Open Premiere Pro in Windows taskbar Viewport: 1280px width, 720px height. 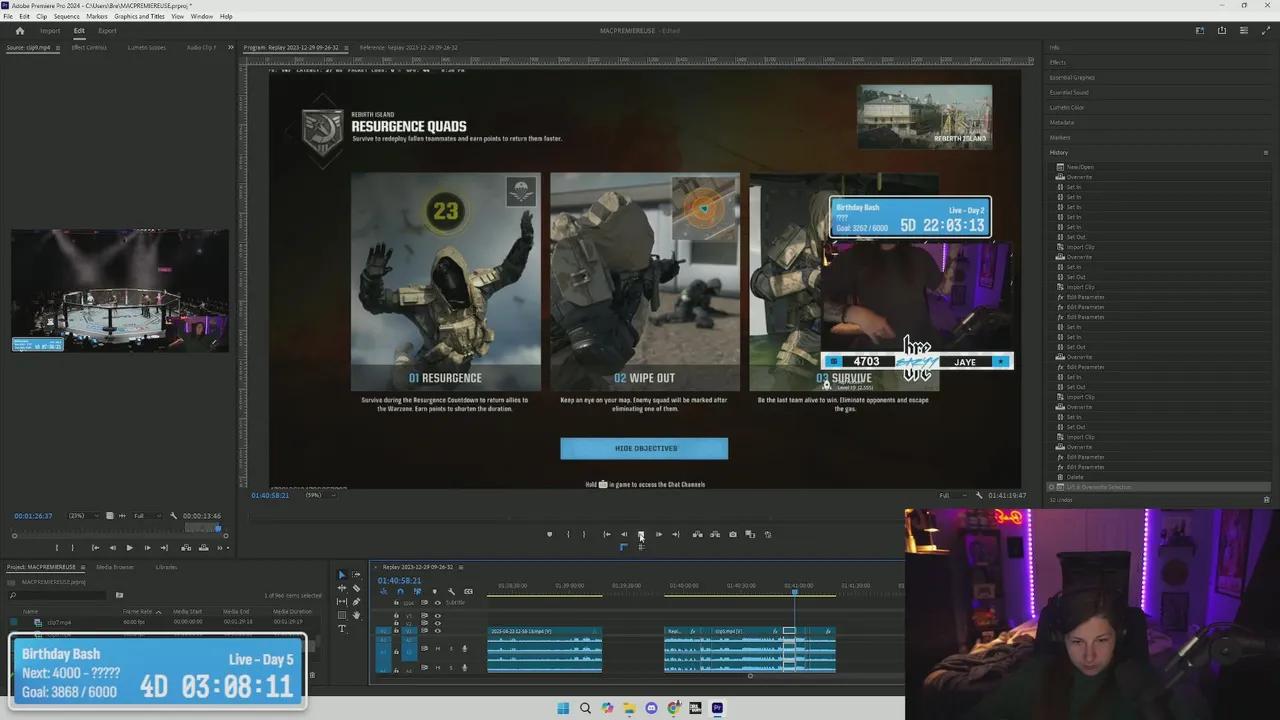pyautogui.click(x=717, y=708)
